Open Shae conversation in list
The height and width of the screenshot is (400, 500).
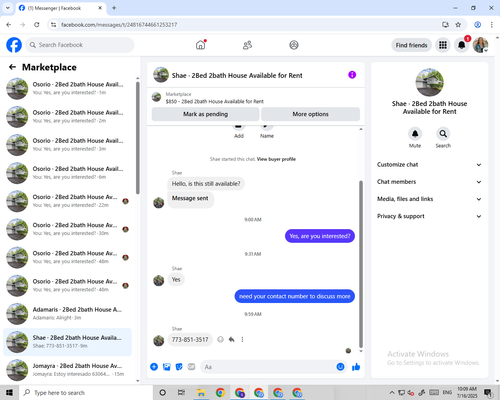tap(67, 342)
